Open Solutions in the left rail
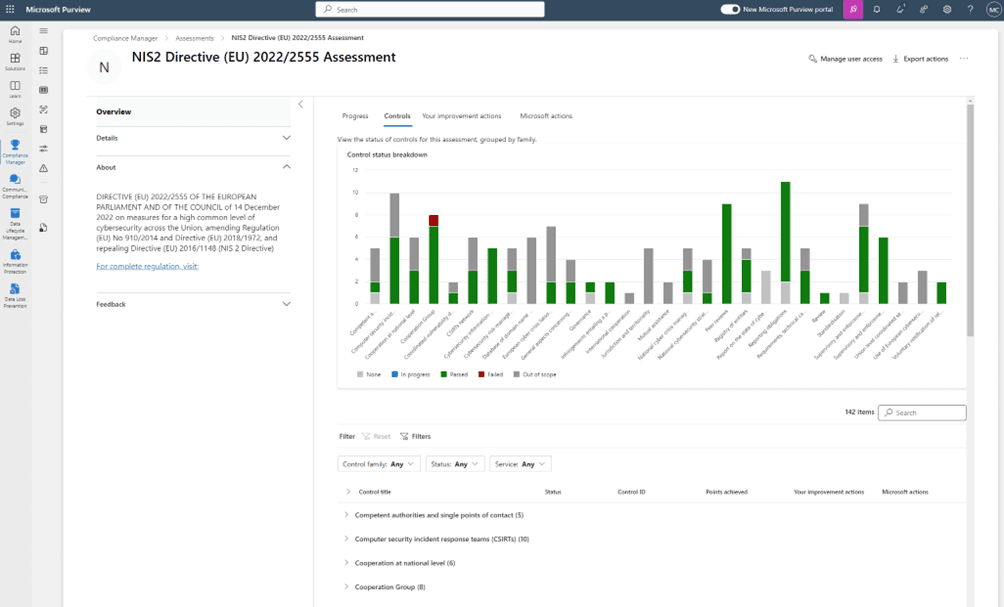 [x=15, y=61]
